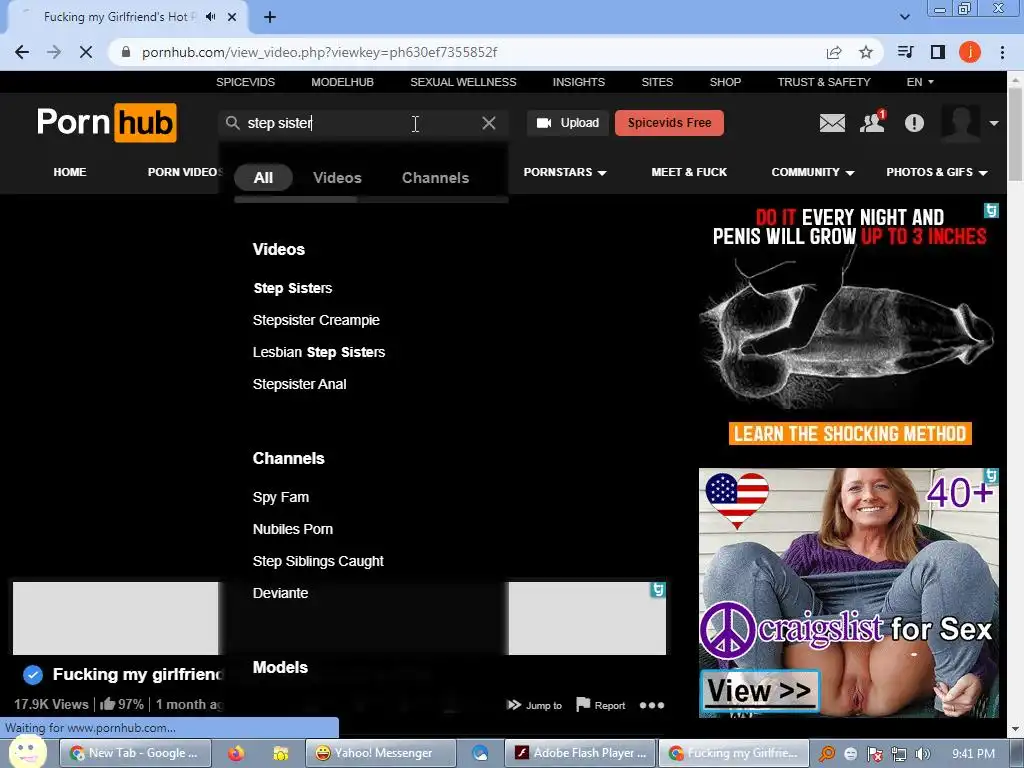The height and width of the screenshot is (768, 1024).
Task: Click the scrollbar down arrow at page bottom
Action: tap(1016, 729)
